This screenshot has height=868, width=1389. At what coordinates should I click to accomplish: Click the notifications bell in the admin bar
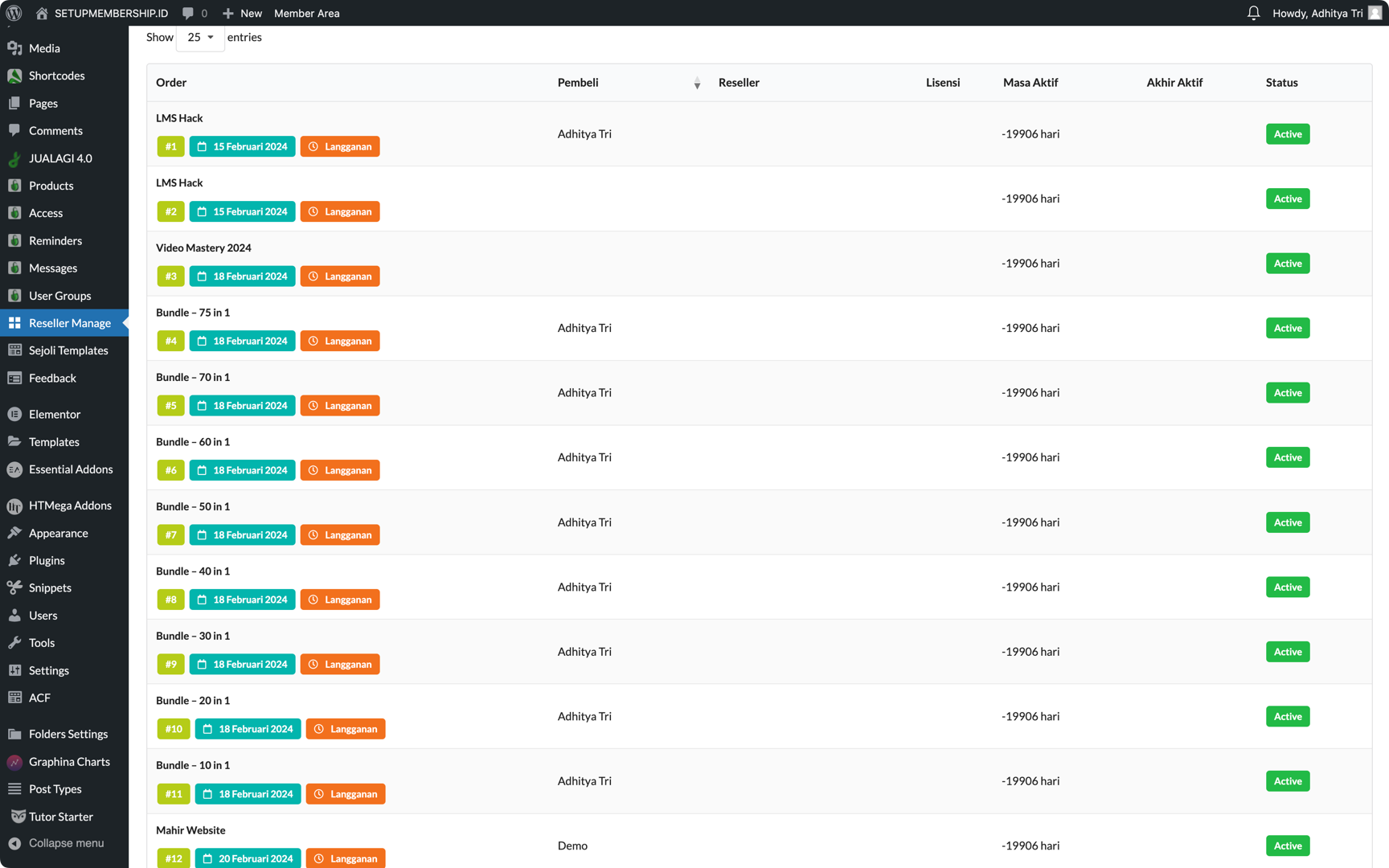tap(1254, 13)
